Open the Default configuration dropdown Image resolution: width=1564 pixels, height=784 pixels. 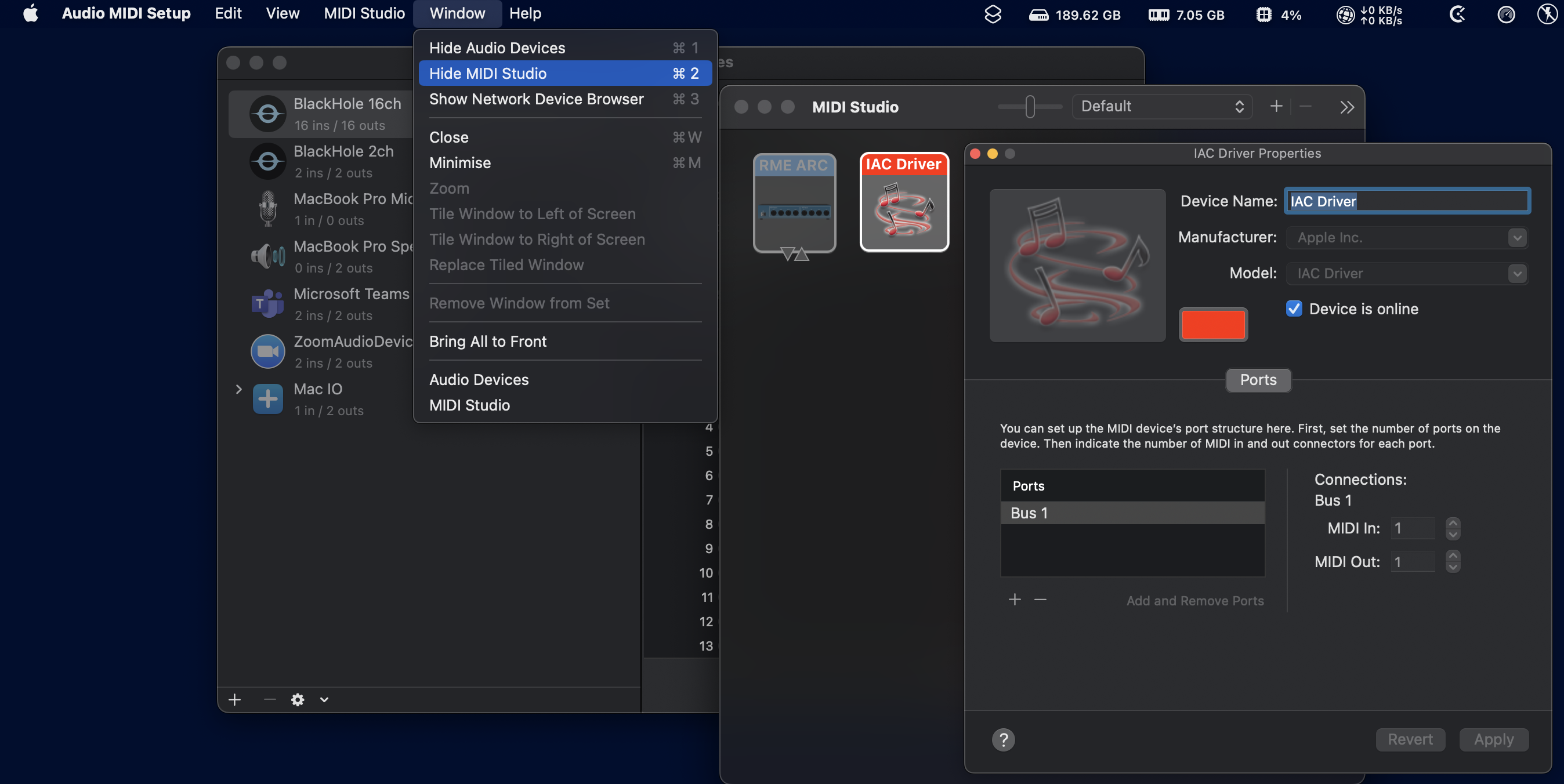coord(1161,106)
